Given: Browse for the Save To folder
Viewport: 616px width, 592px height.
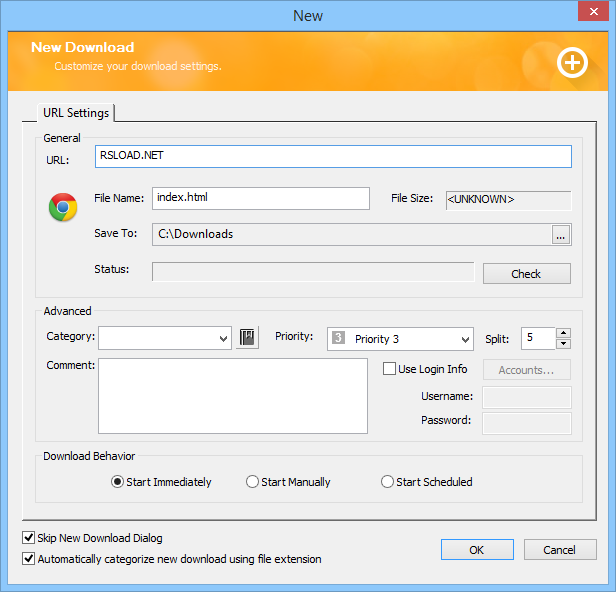Looking at the screenshot, I should [x=561, y=235].
